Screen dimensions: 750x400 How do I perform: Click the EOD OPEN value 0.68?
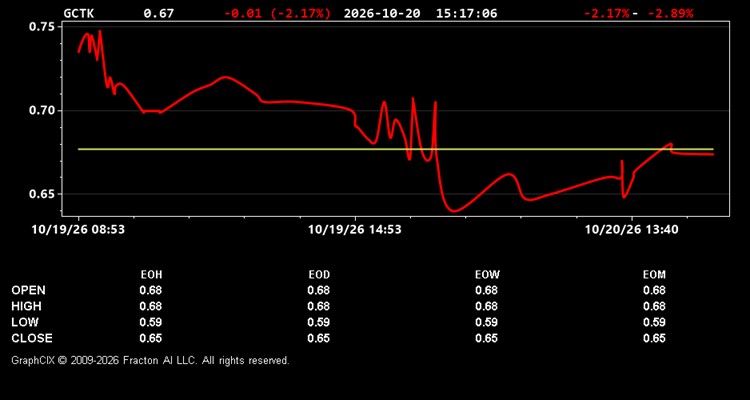click(x=319, y=290)
